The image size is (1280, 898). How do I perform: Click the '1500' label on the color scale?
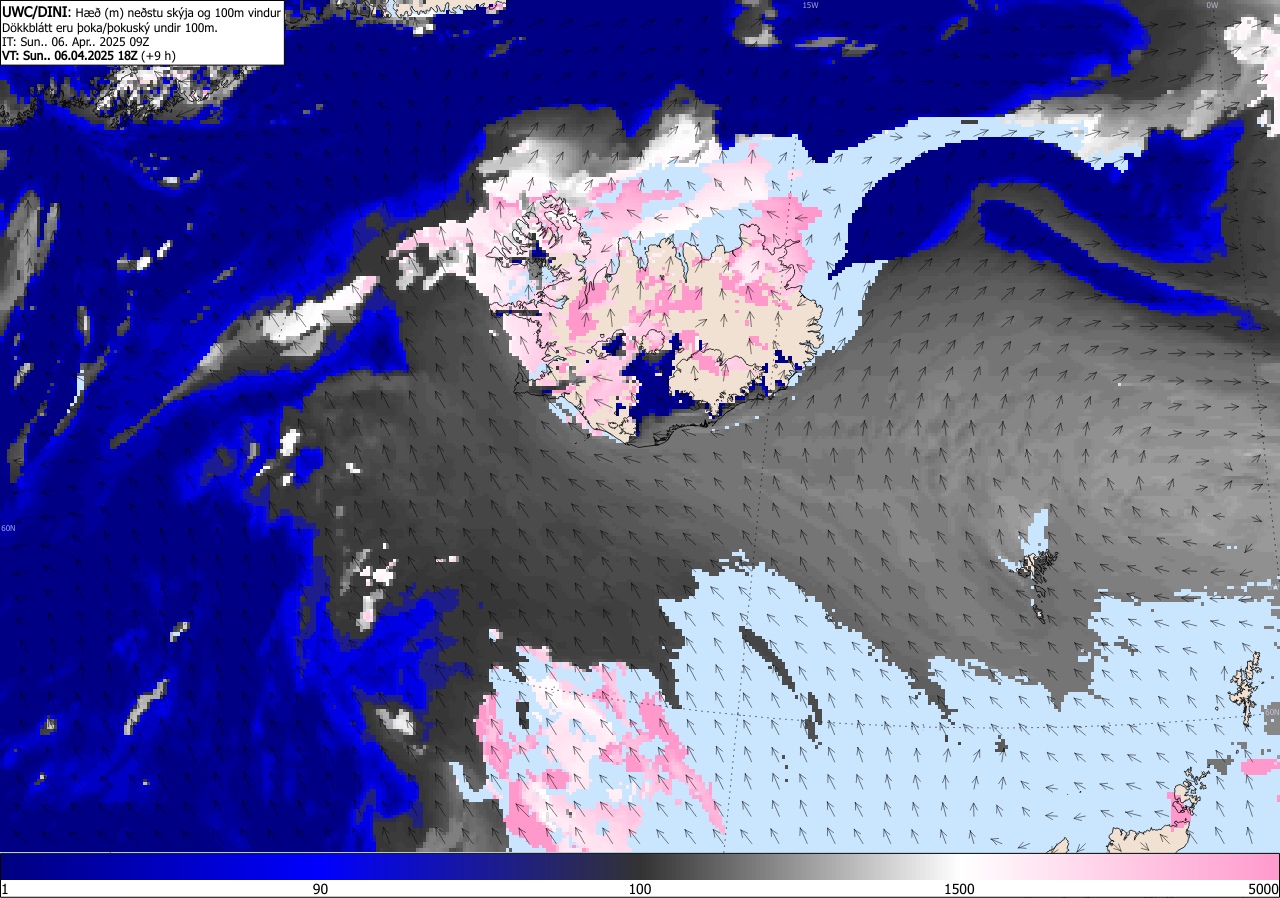click(x=959, y=889)
